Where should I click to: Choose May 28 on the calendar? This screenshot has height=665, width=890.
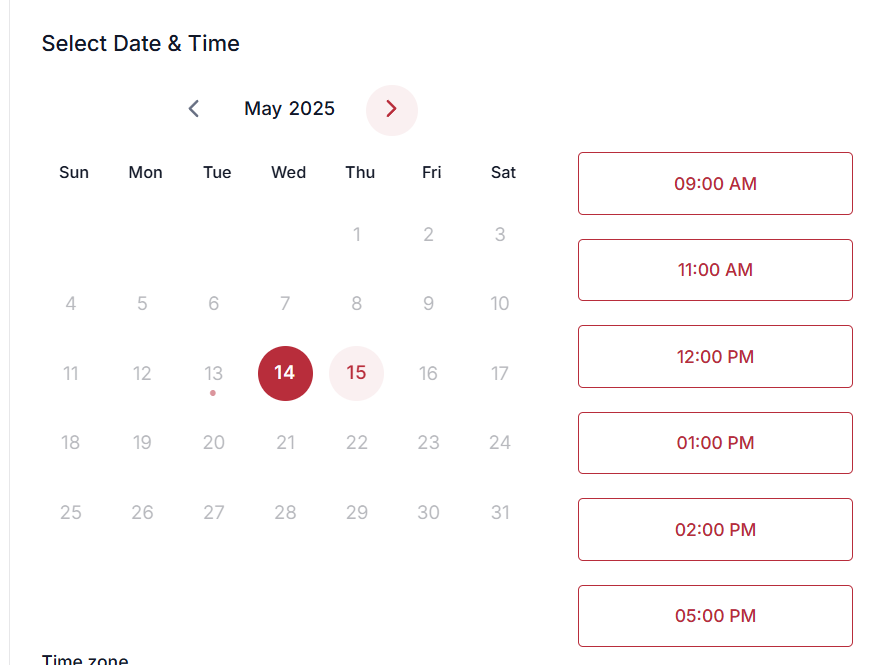tap(285, 512)
